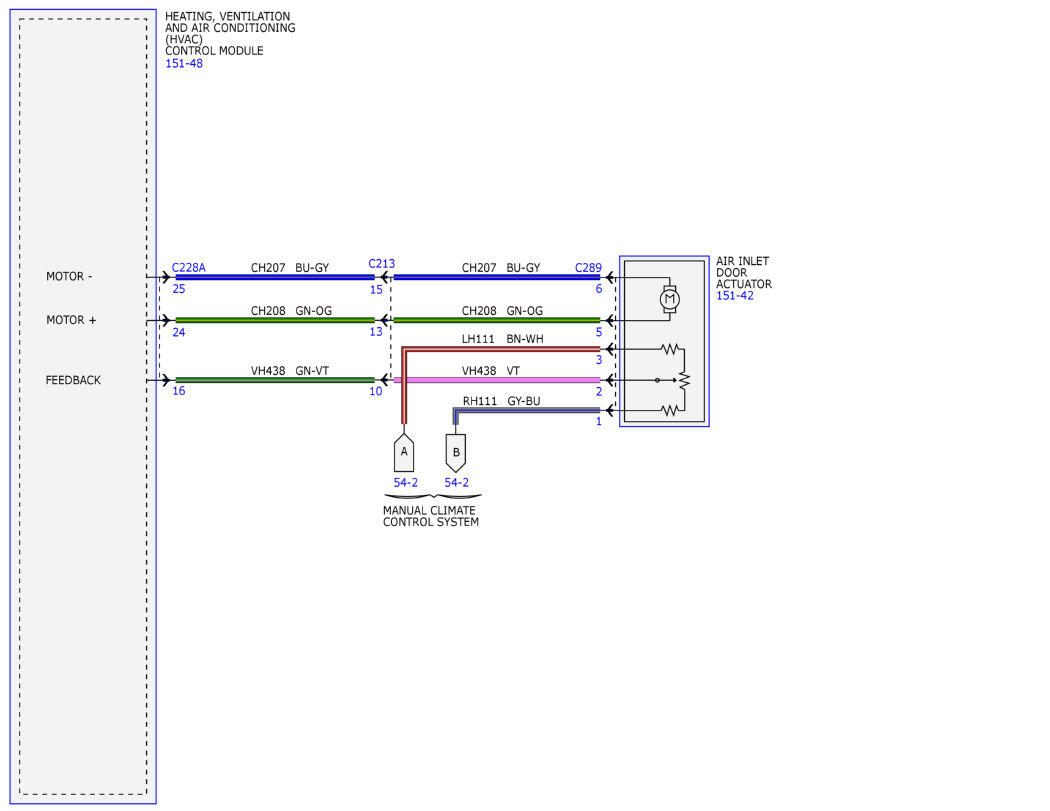Click the C289 connector label
This screenshot has height=811, width=1050.
[x=588, y=268]
